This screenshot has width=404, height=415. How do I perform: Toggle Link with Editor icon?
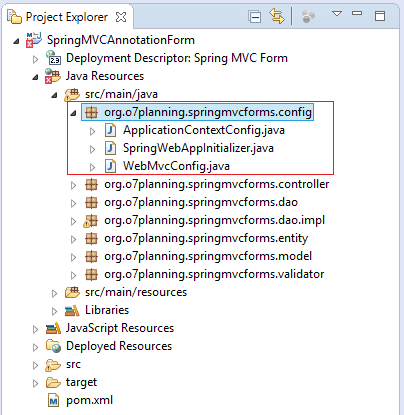(x=277, y=16)
